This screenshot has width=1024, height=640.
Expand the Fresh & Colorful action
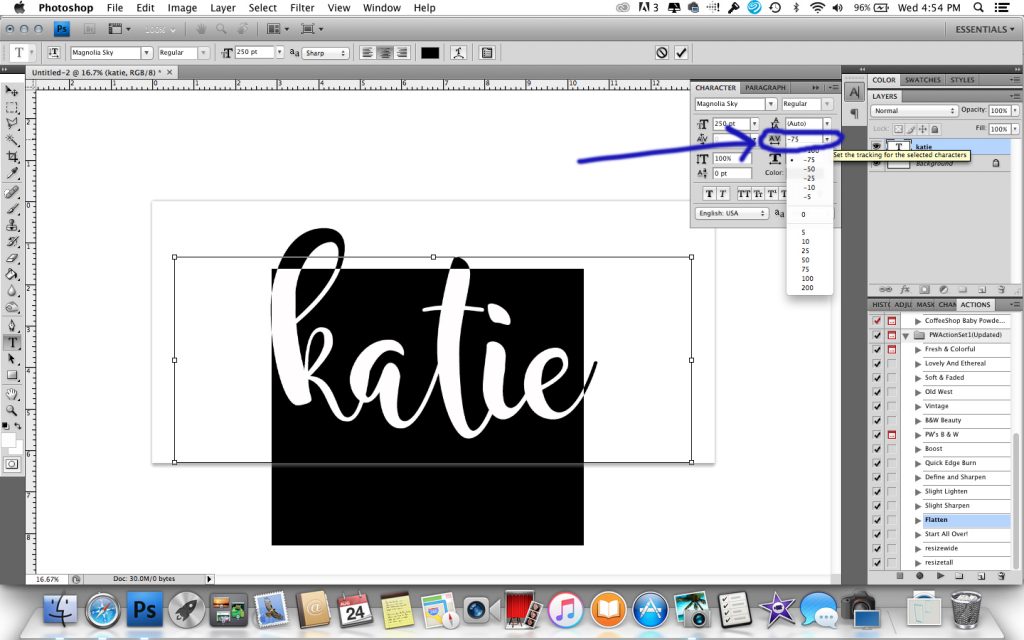point(918,349)
